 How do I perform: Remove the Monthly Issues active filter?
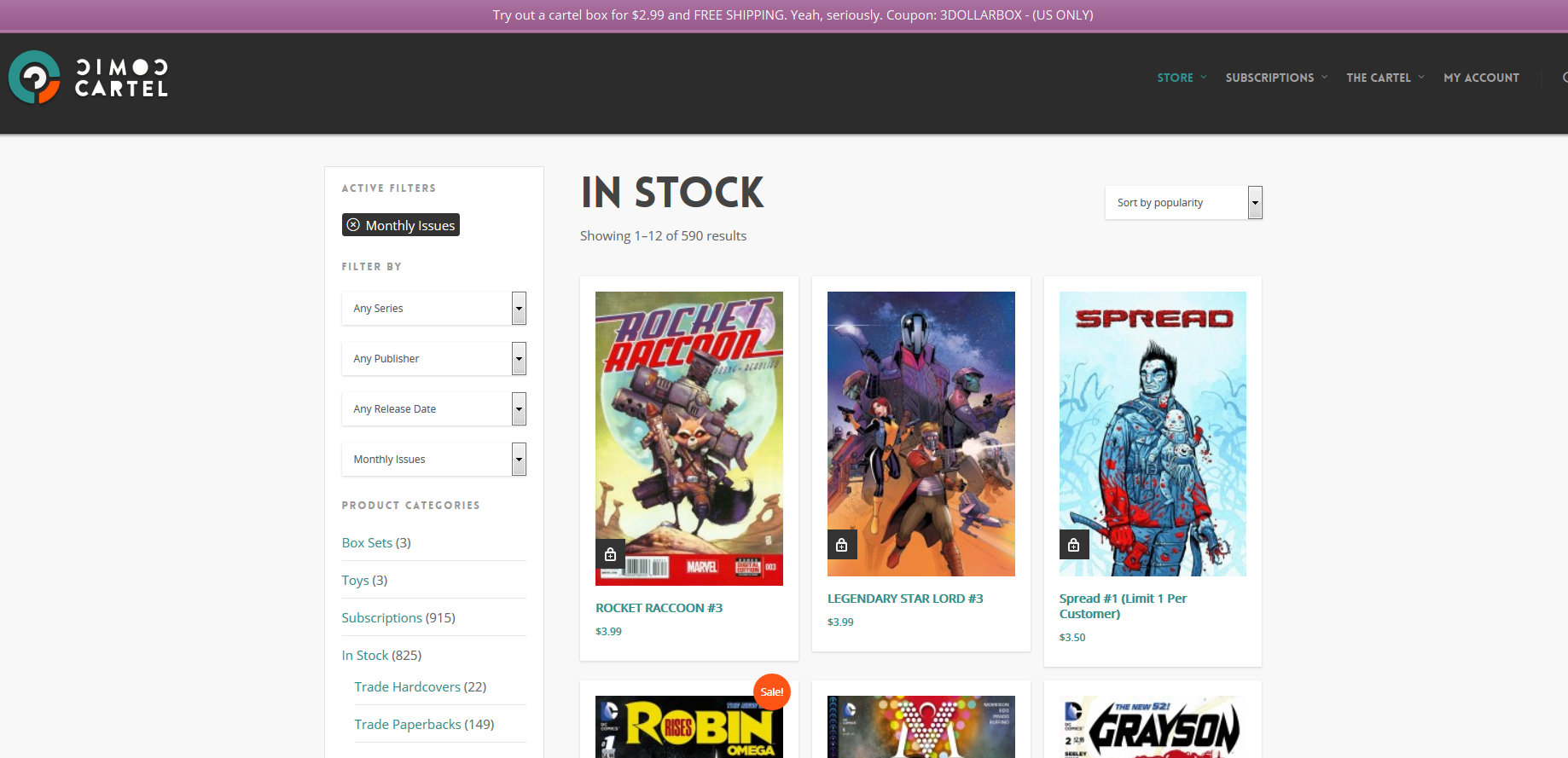coord(353,225)
